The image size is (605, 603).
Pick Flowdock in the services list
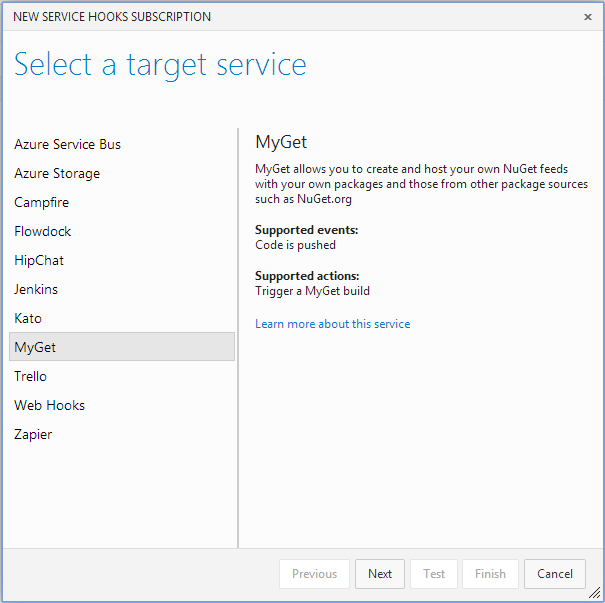[x=43, y=231]
